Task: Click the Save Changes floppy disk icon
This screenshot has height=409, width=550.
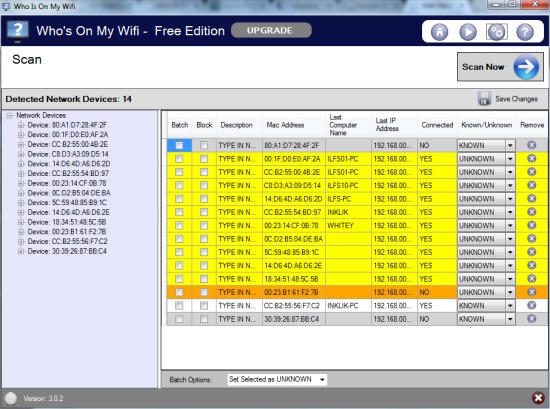Action: [x=484, y=99]
